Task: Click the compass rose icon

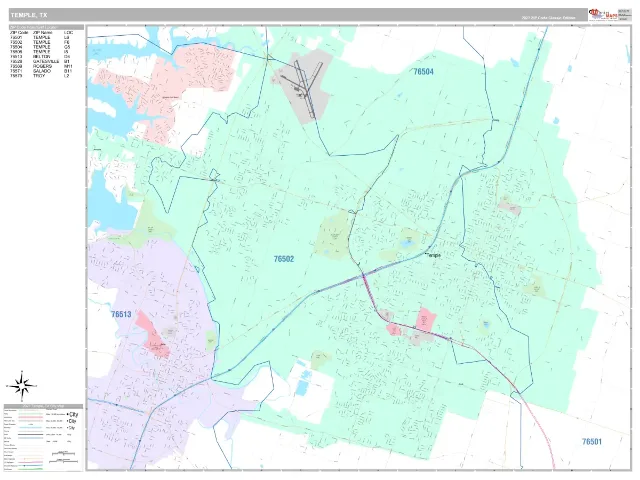Action: point(22,385)
